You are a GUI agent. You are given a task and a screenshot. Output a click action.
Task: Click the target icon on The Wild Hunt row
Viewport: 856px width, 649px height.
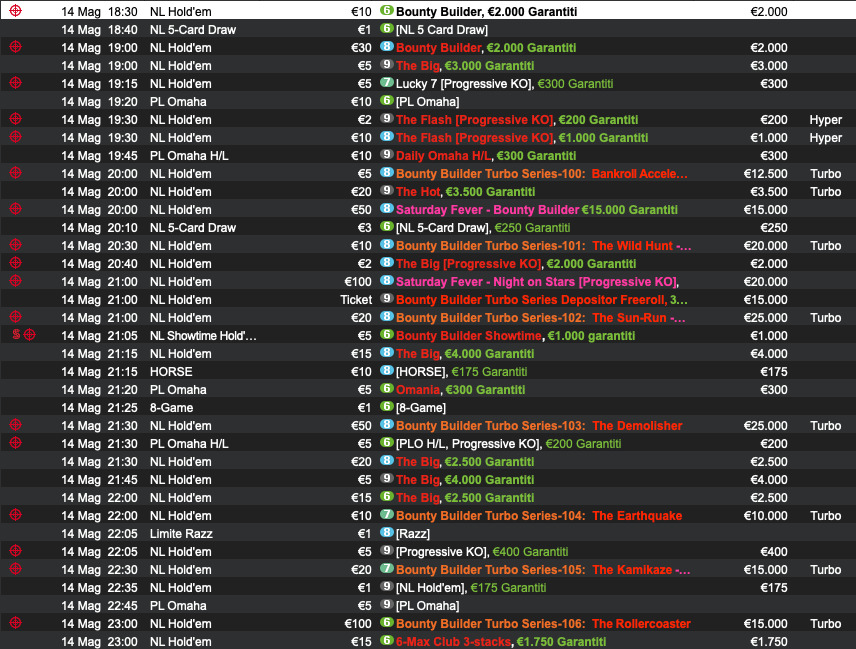click(x=15, y=245)
